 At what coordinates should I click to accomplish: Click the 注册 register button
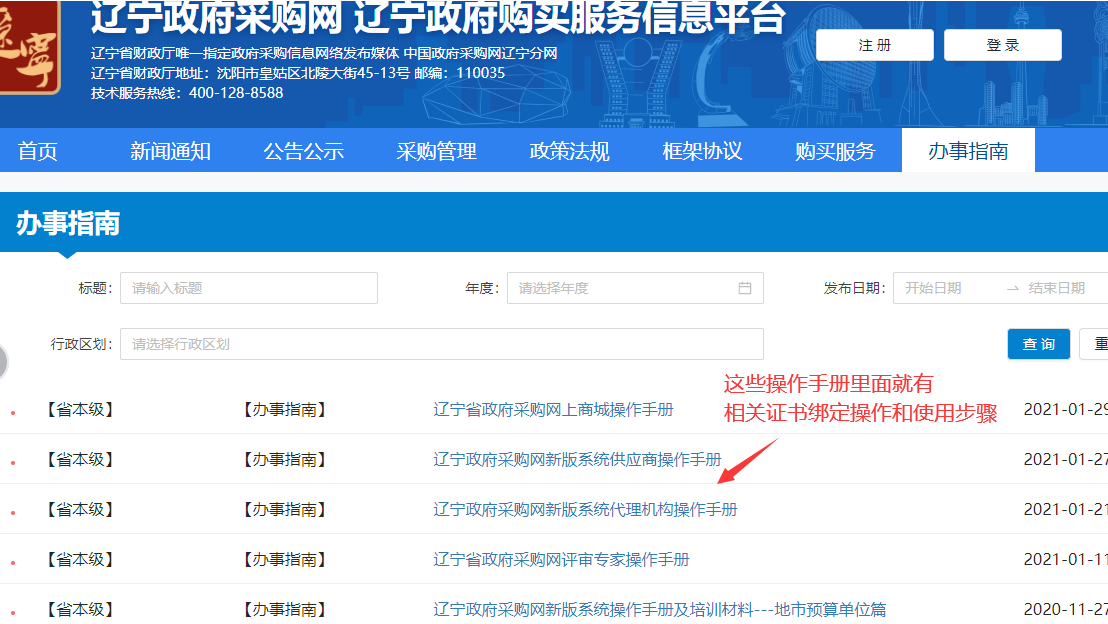(874, 45)
